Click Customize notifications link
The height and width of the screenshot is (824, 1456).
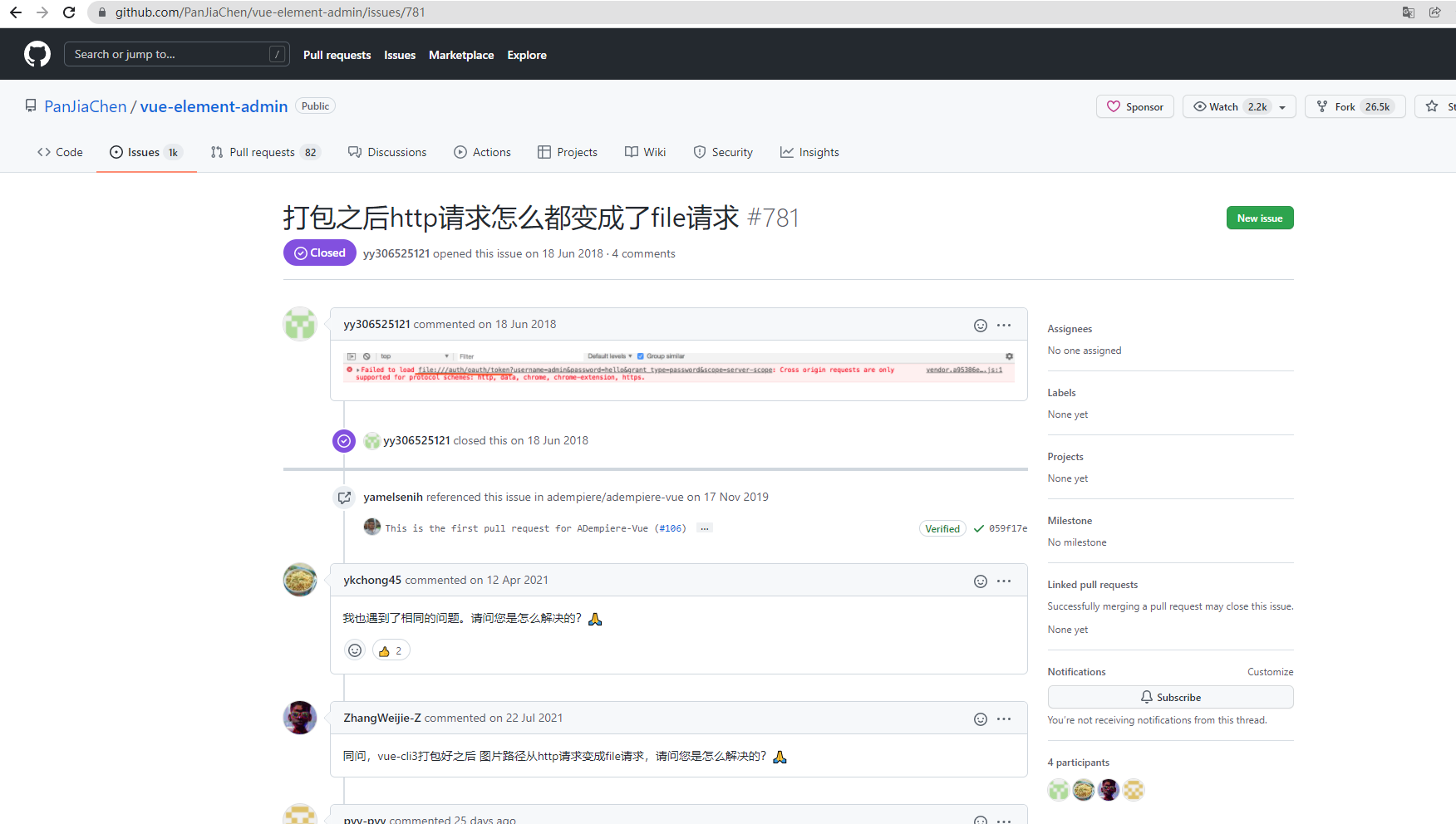(x=1270, y=672)
